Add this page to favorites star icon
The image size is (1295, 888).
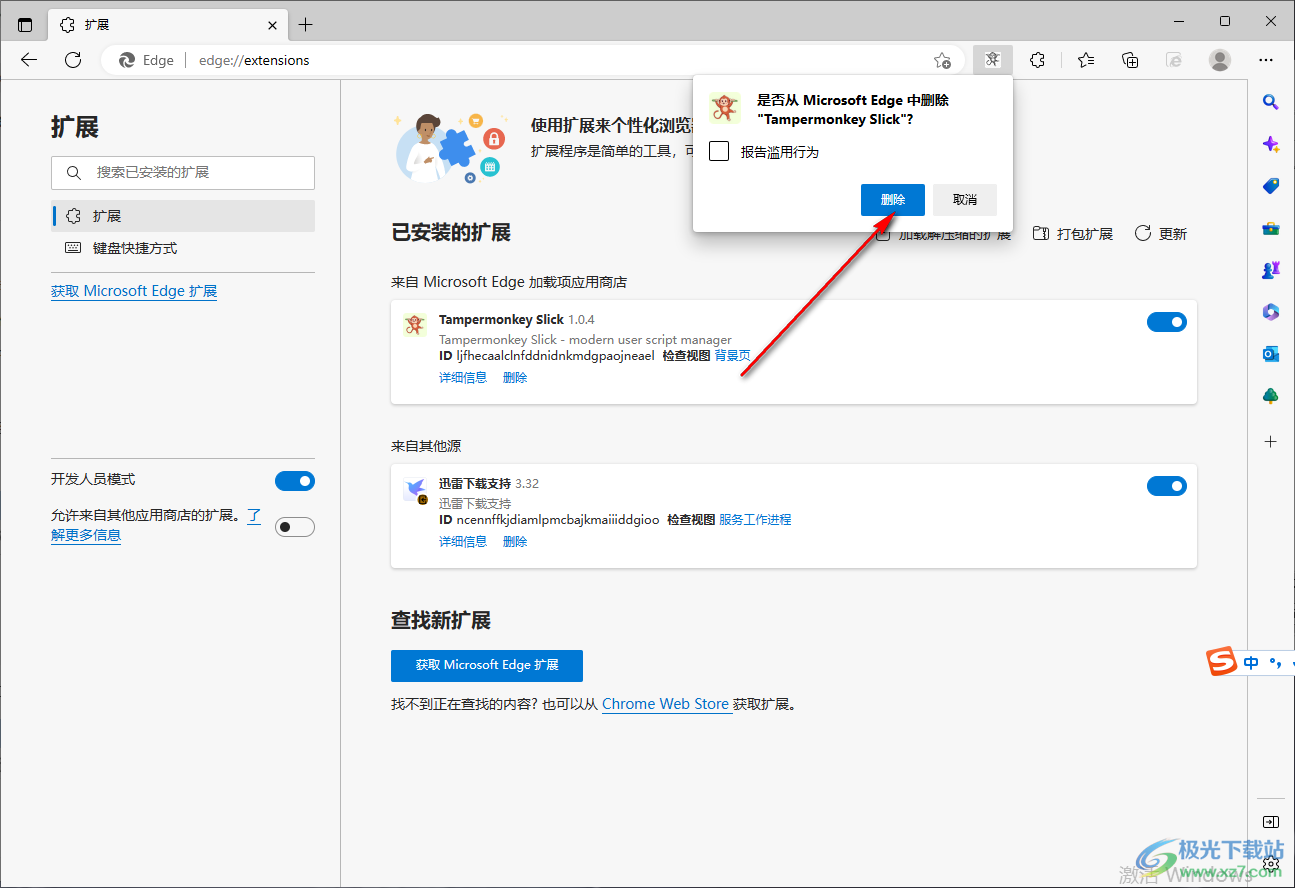(x=942, y=60)
